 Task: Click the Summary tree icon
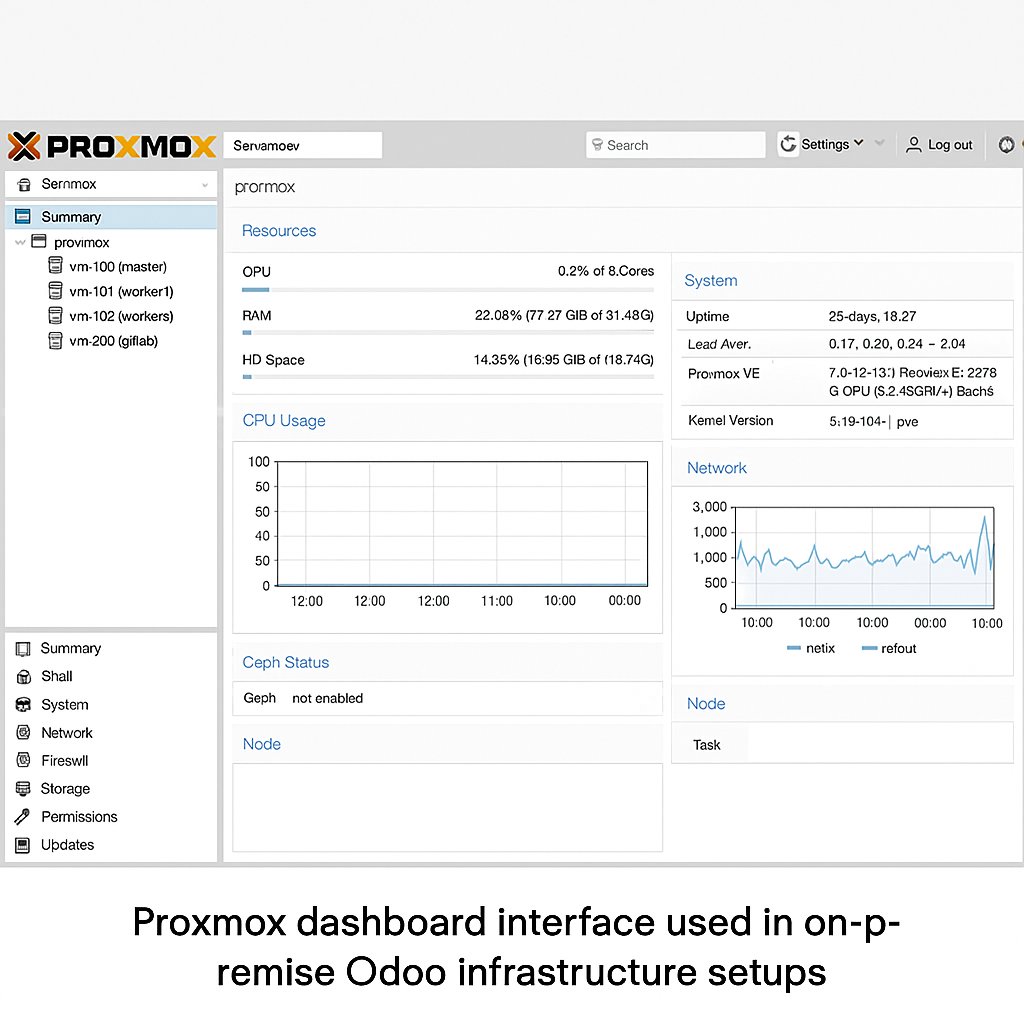(x=23, y=216)
